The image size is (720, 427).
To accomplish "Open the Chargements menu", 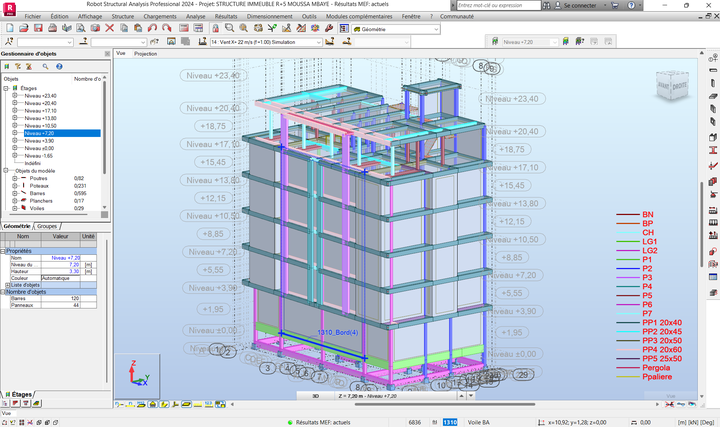I will [x=162, y=17].
